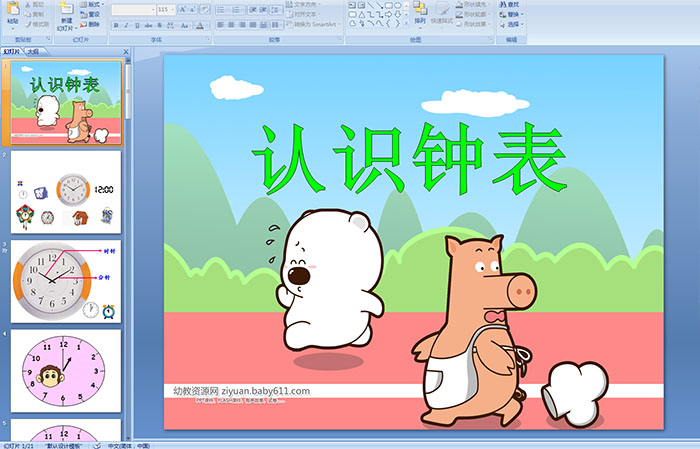Switch to the Outline (大纲) tab

pos(33,51)
